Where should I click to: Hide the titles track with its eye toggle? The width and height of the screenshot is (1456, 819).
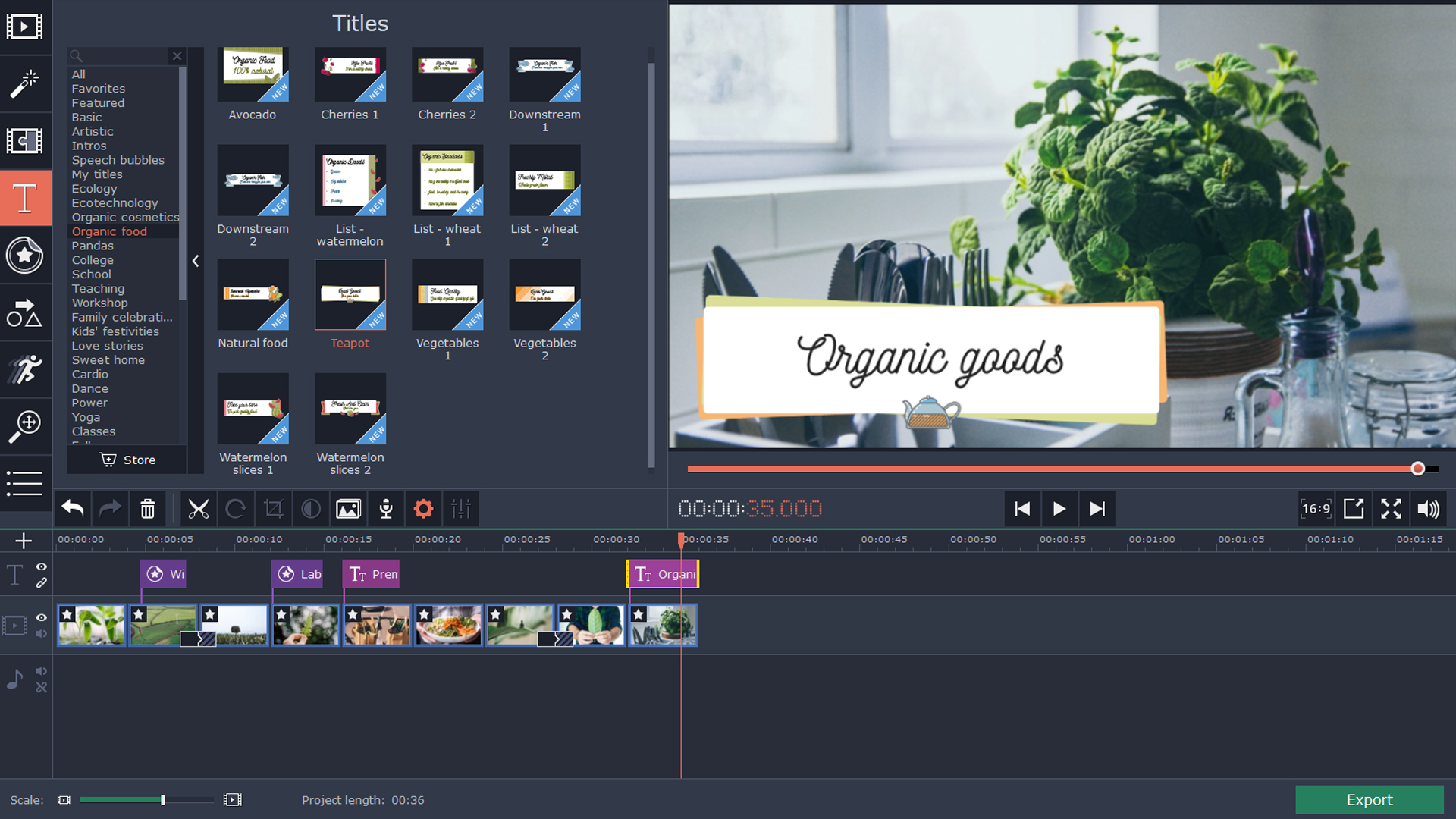[x=41, y=566]
